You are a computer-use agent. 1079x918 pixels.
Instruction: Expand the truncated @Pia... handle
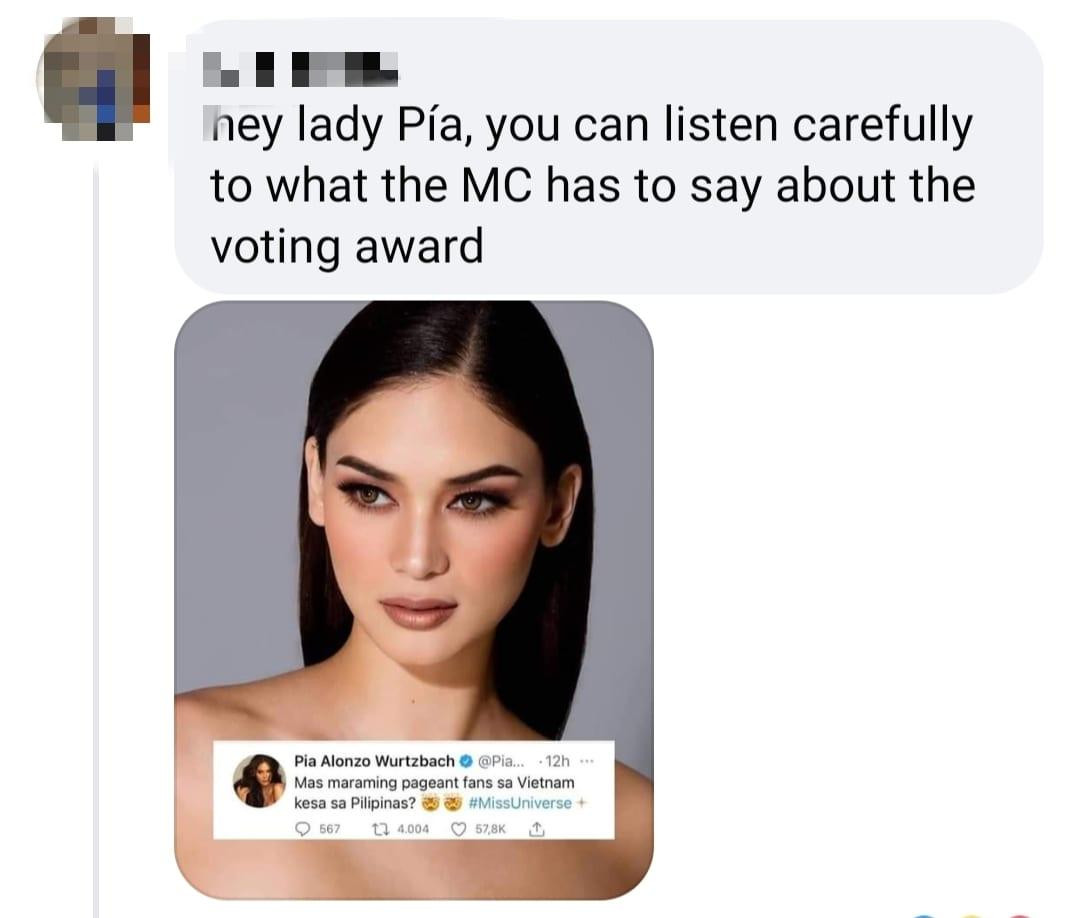coord(501,760)
